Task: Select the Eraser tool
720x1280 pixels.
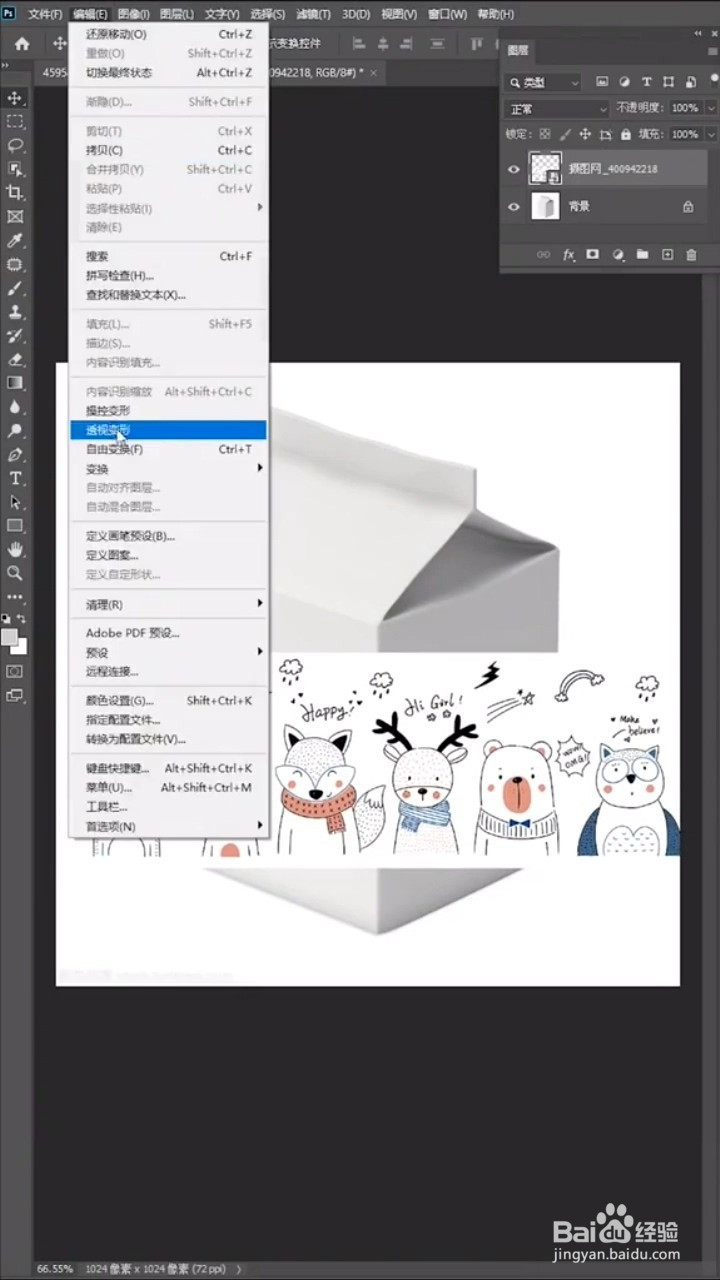Action: (15, 359)
